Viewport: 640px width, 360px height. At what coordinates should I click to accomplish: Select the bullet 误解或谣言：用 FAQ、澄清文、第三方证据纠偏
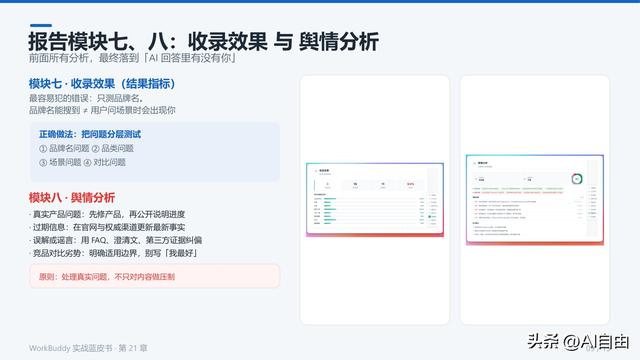(116, 240)
